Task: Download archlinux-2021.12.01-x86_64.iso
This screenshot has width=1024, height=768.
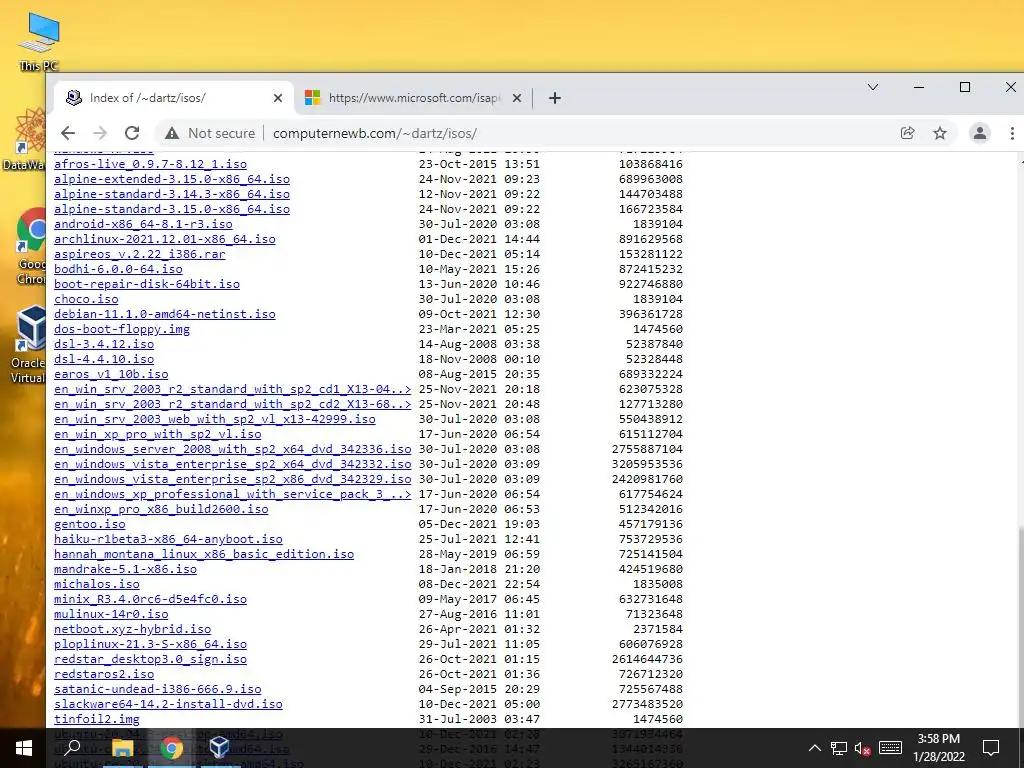Action: click(x=165, y=239)
